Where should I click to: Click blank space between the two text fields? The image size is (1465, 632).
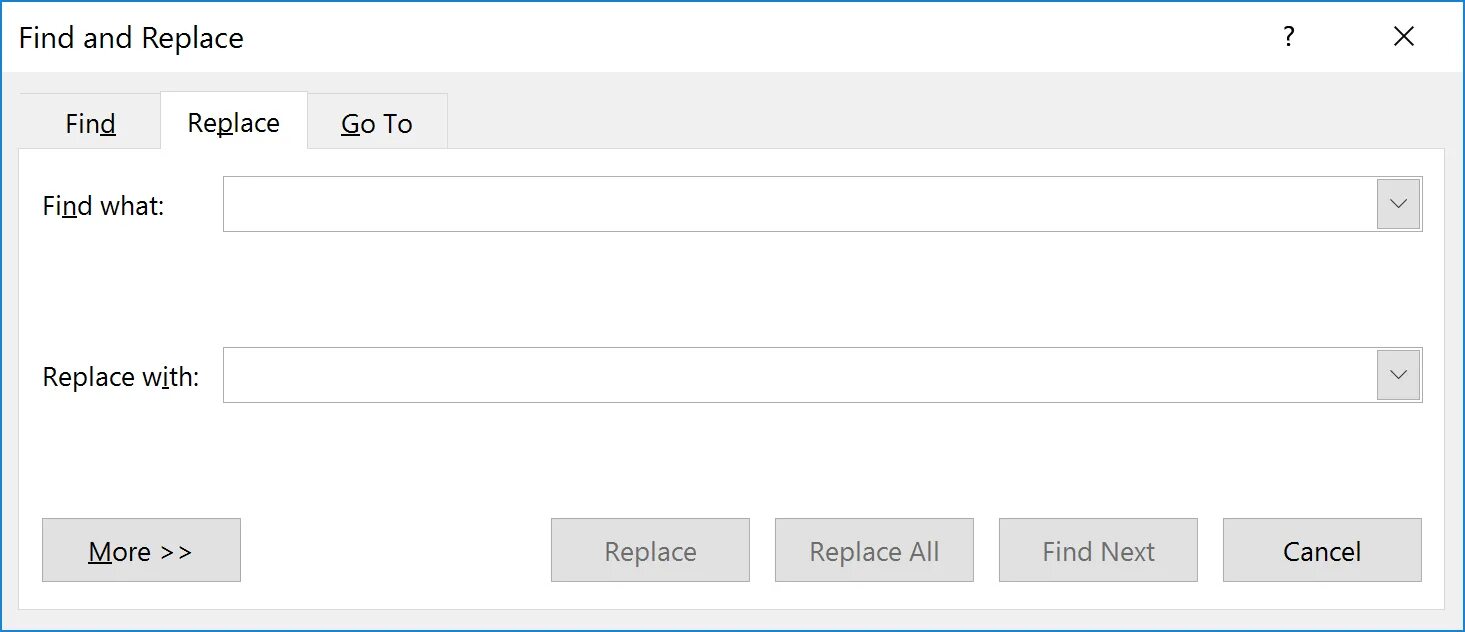pos(730,290)
